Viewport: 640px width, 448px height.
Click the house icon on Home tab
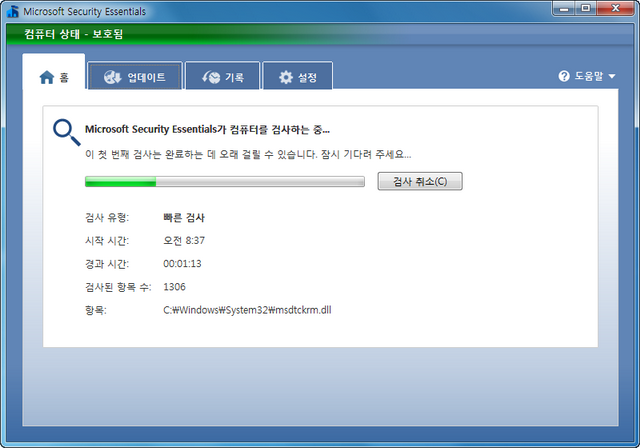click(47, 77)
